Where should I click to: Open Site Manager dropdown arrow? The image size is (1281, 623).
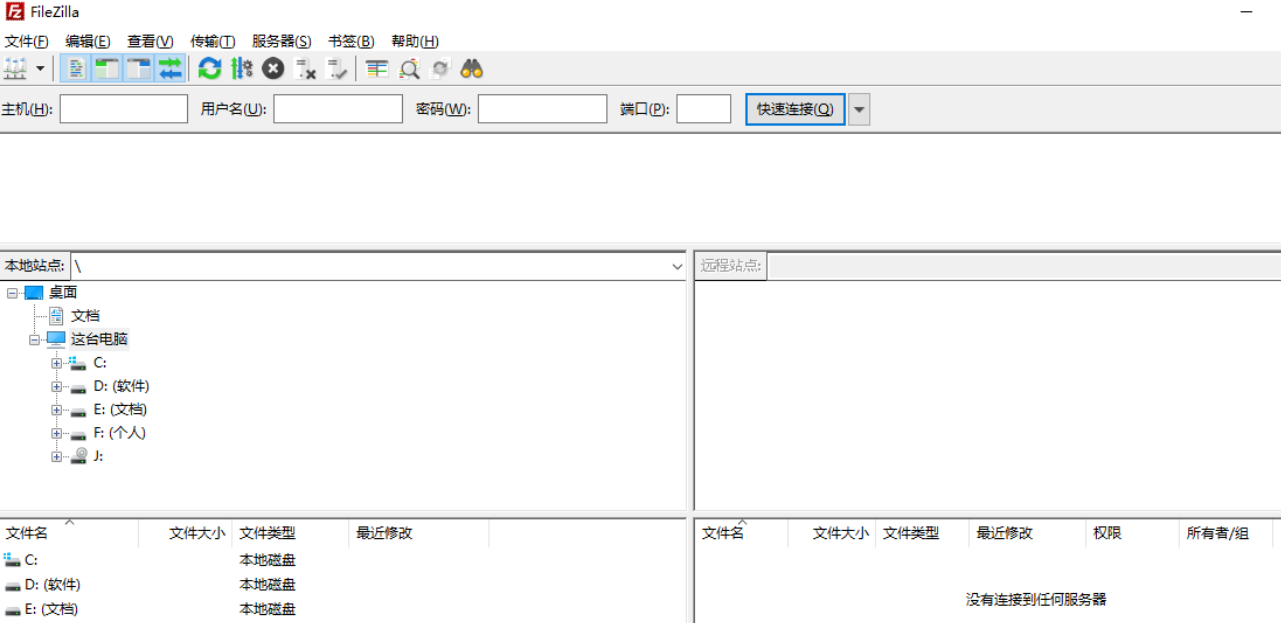40,68
